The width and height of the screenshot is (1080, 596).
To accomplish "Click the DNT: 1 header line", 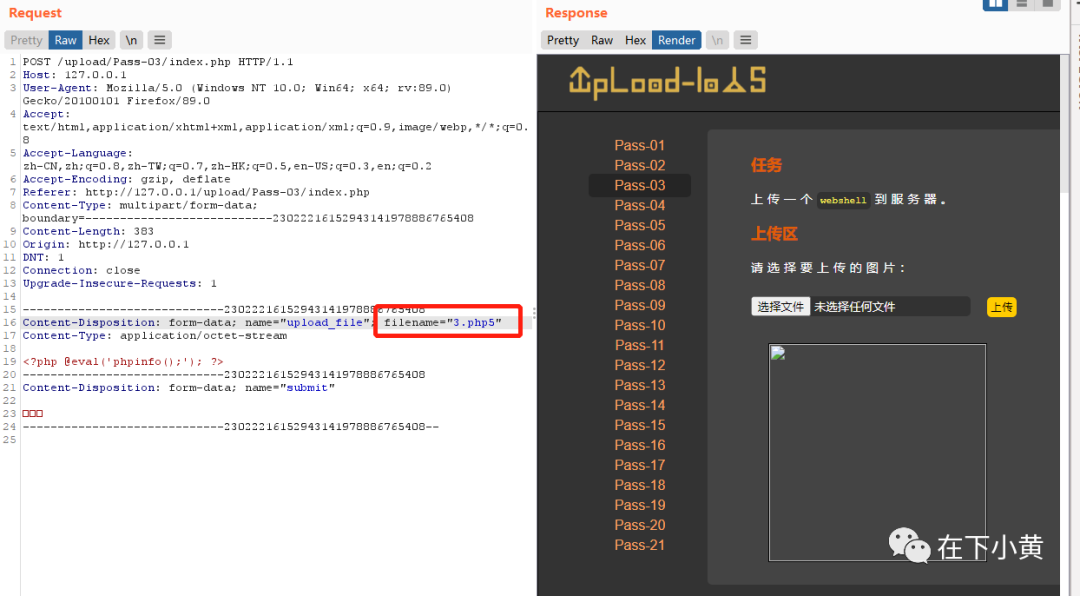I will tap(43, 258).
